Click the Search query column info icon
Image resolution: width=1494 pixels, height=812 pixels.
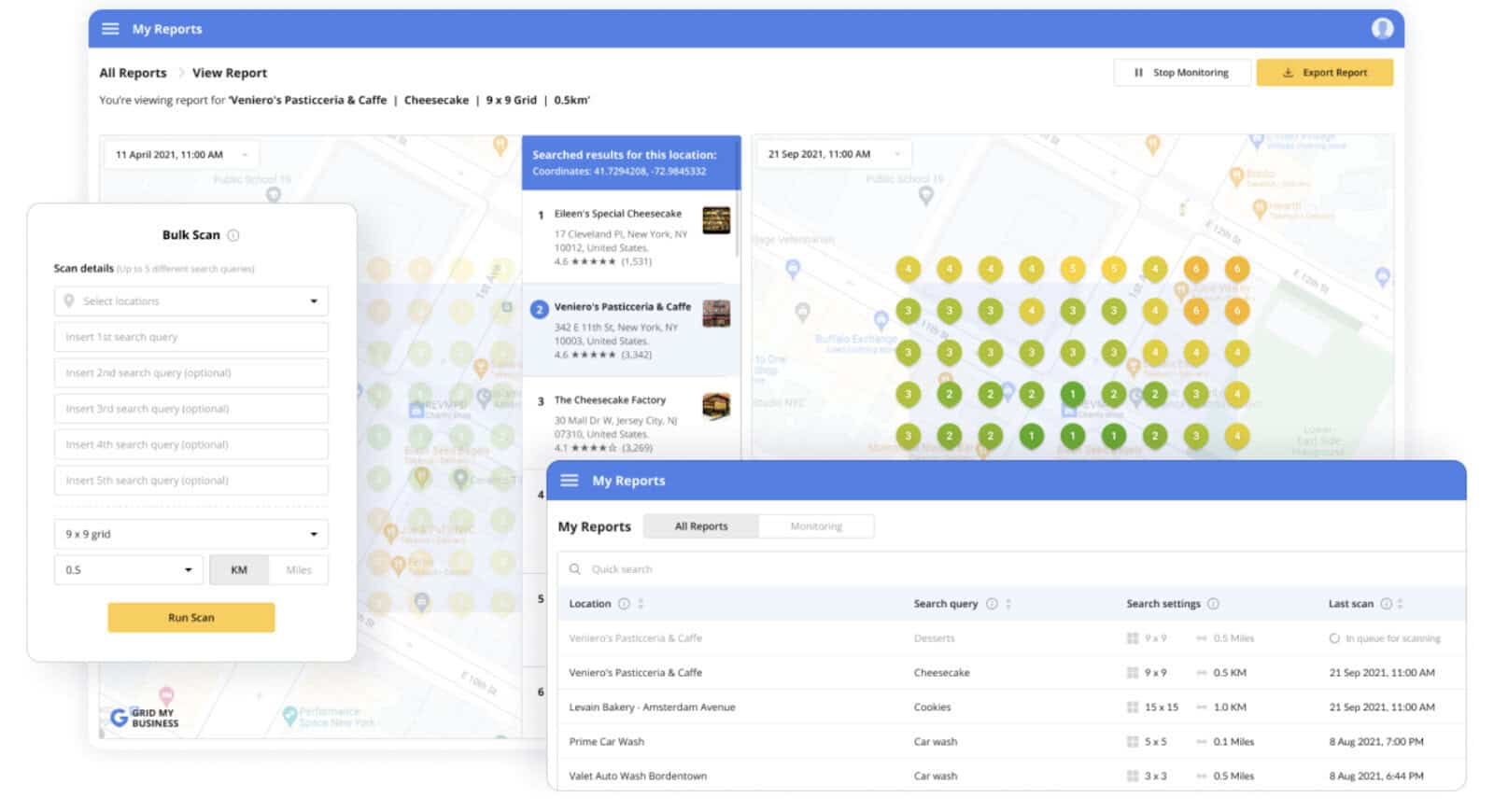point(992,604)
